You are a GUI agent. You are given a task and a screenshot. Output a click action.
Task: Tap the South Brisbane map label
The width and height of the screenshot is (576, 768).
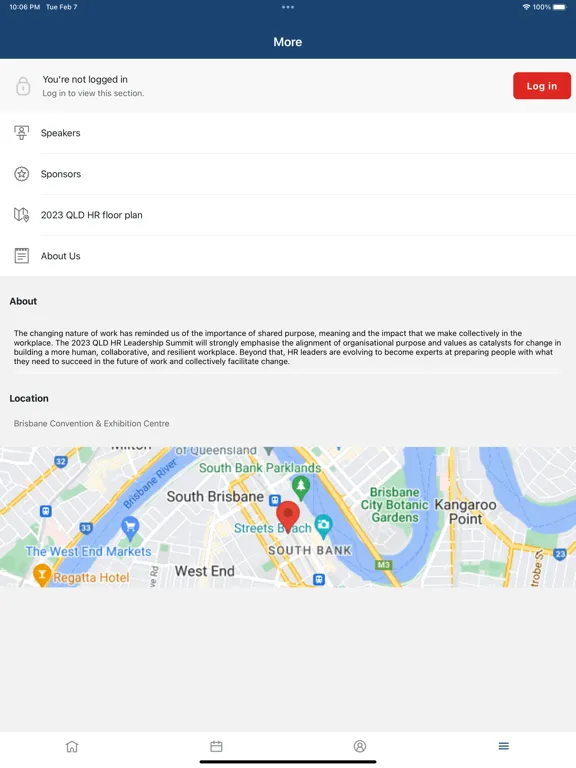pos(215,497)
